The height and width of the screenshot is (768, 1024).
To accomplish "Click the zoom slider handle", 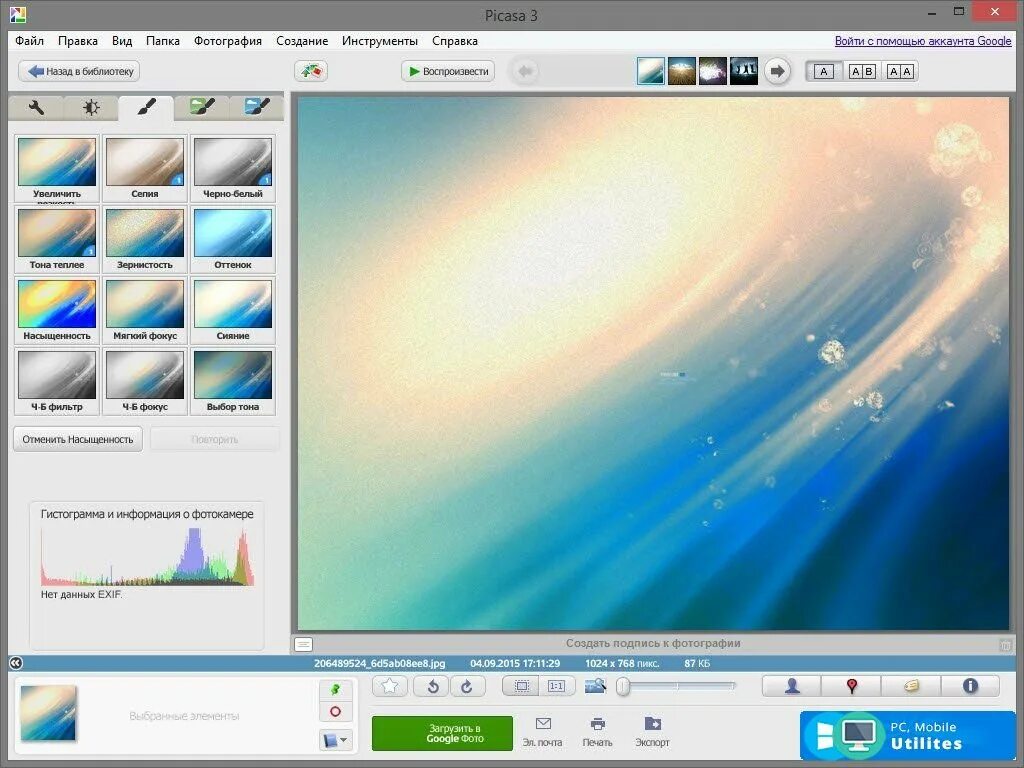I will [624, 686].
